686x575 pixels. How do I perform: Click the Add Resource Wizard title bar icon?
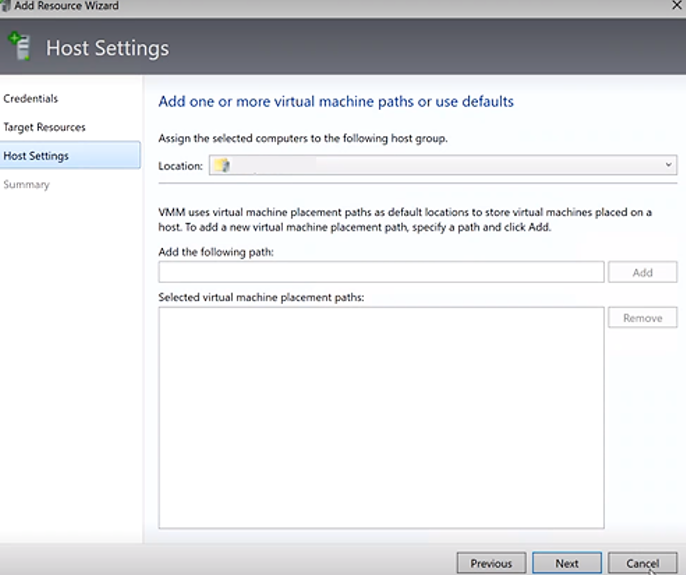point(6,5)
